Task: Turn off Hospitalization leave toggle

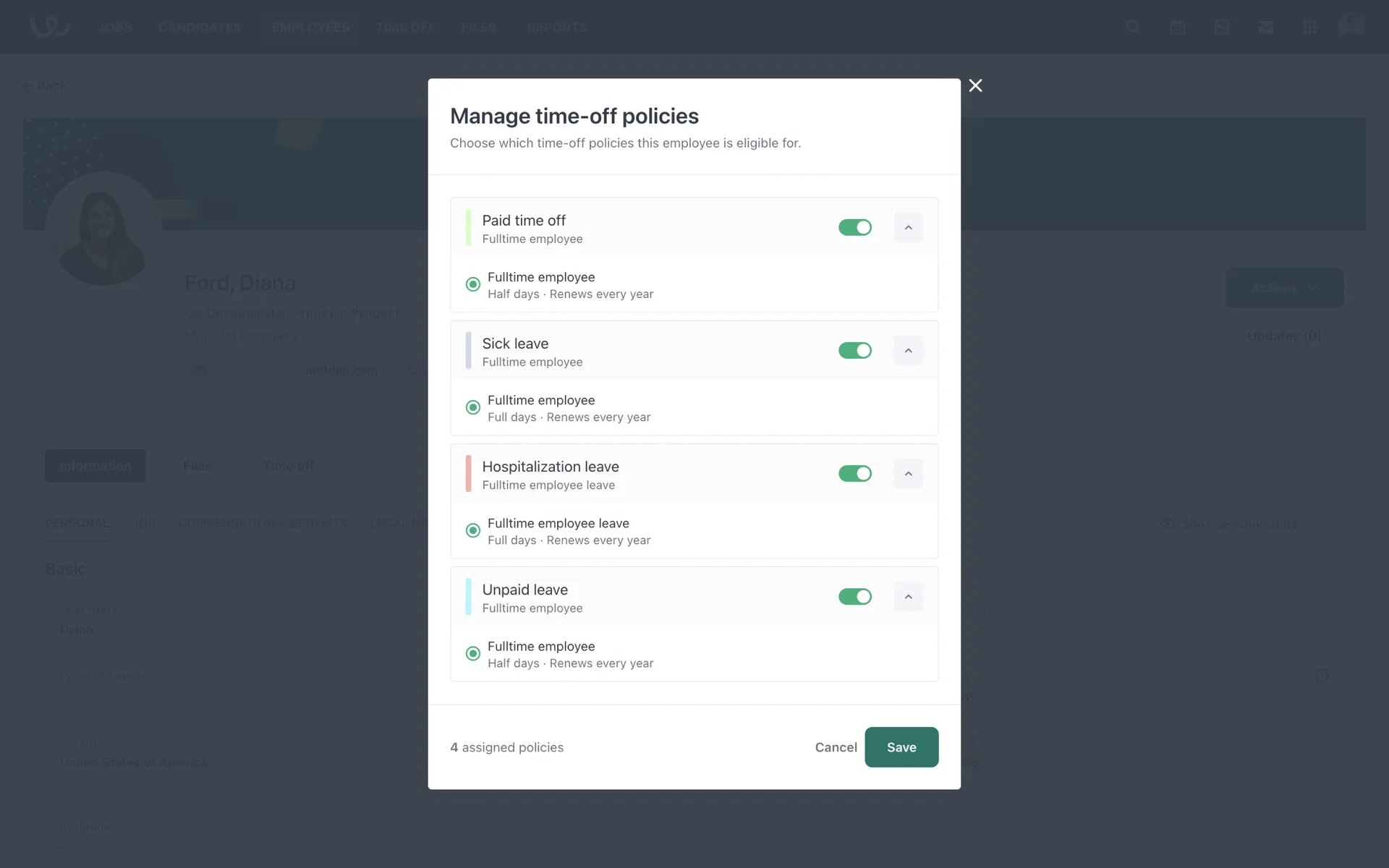Action: point(854,474)
